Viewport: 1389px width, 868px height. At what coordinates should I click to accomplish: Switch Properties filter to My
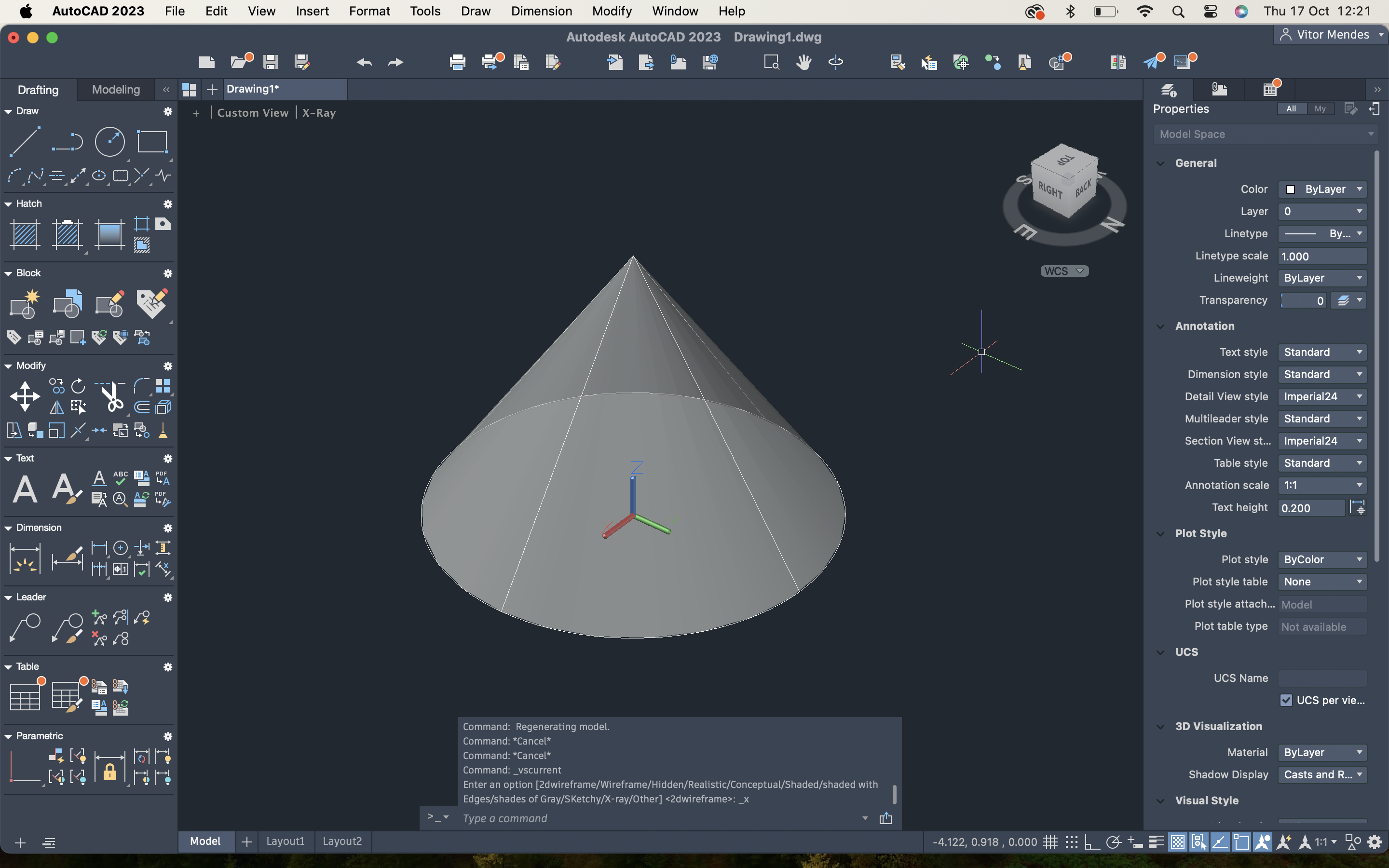click(x=1320, y=109)
